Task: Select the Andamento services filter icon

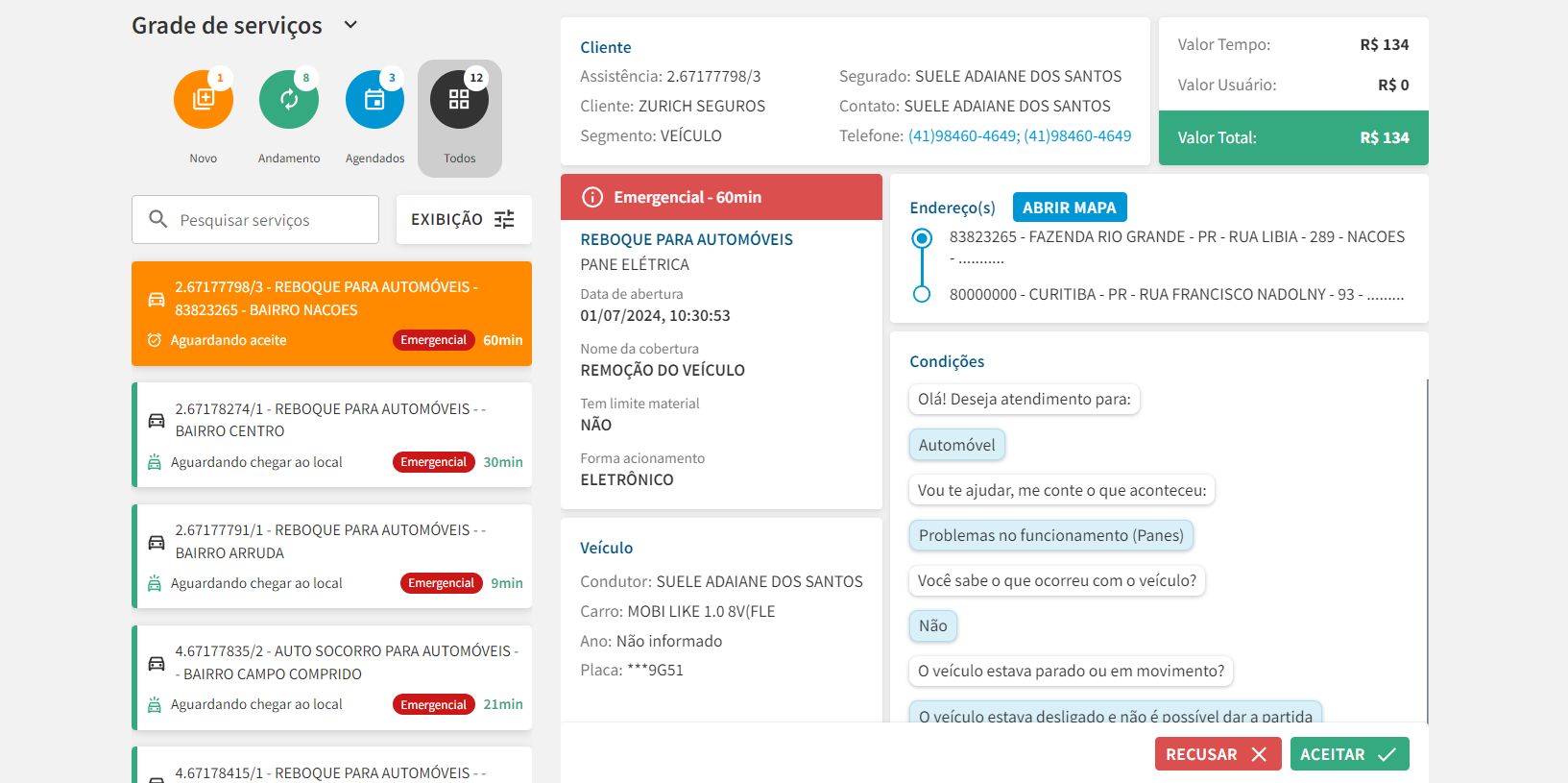Action: pyautogui.click(x=288, y=99)
